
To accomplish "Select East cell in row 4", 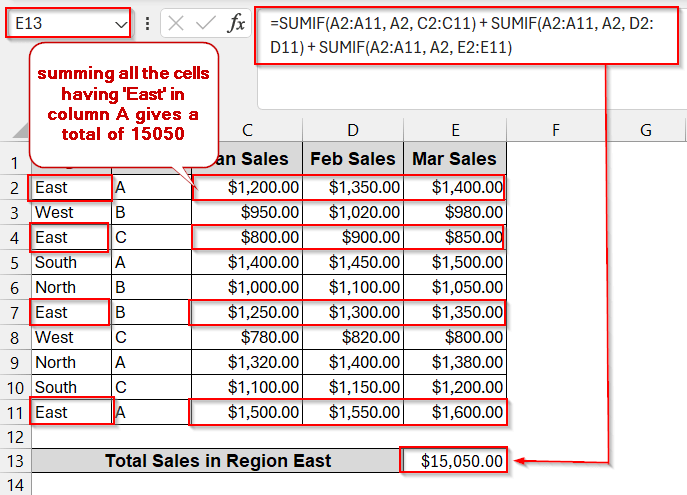I will click(x=71, y=237).
